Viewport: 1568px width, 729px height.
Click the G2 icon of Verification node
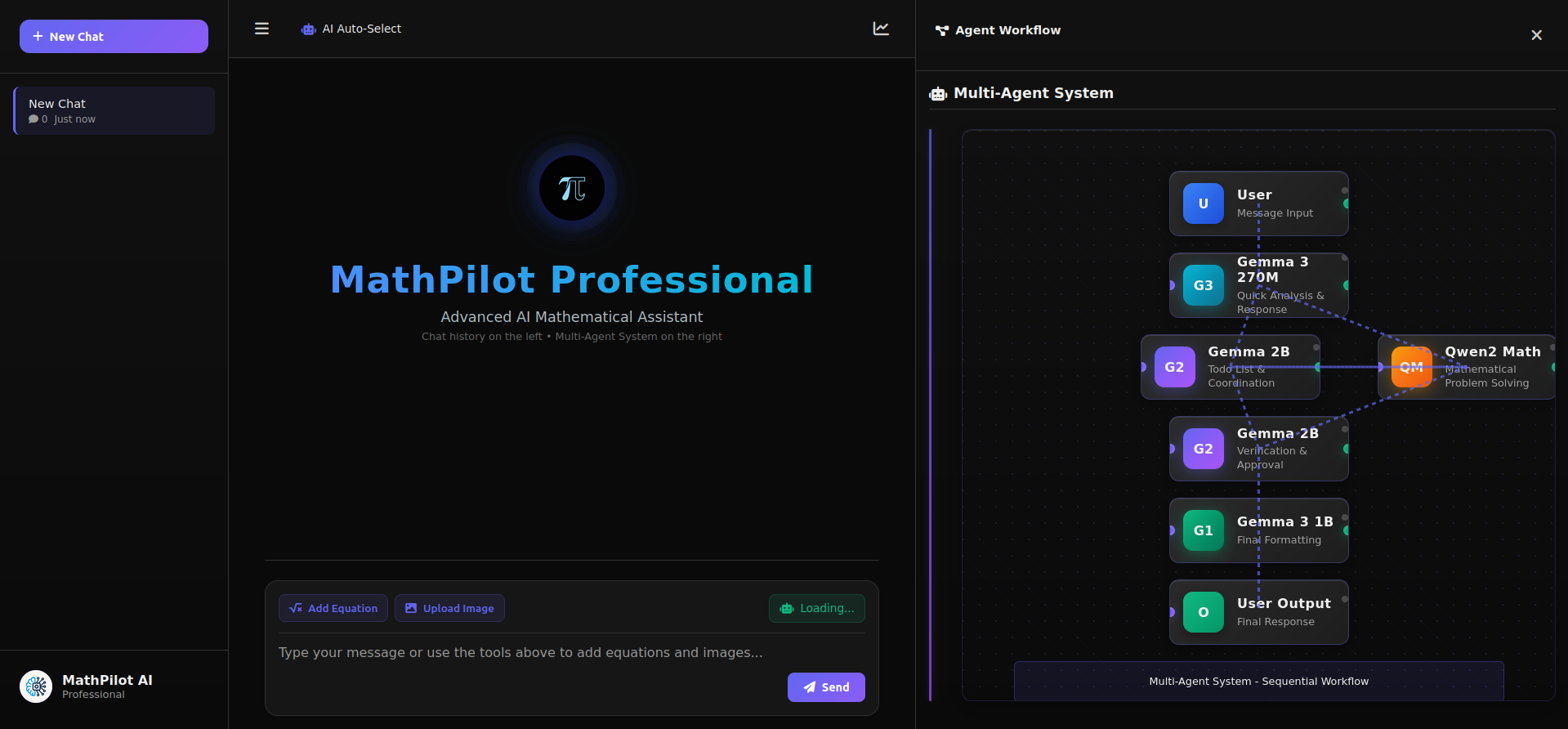(x=1204, y=449)
